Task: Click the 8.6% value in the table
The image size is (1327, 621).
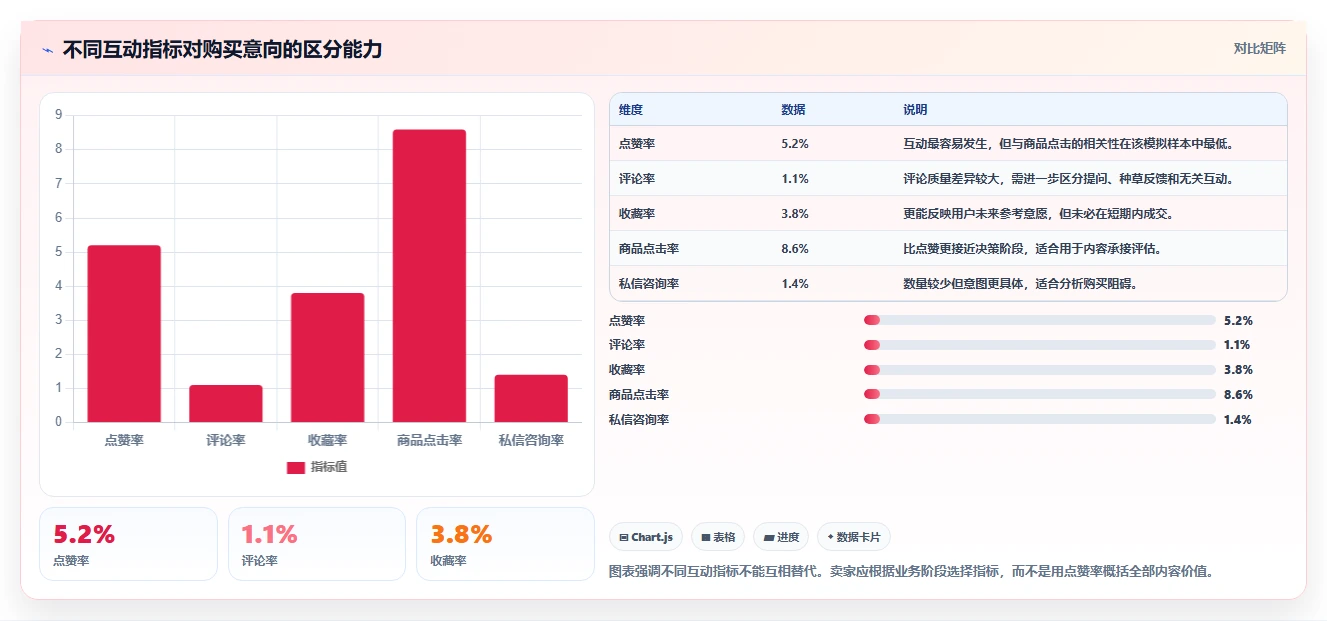Action: 795,249
